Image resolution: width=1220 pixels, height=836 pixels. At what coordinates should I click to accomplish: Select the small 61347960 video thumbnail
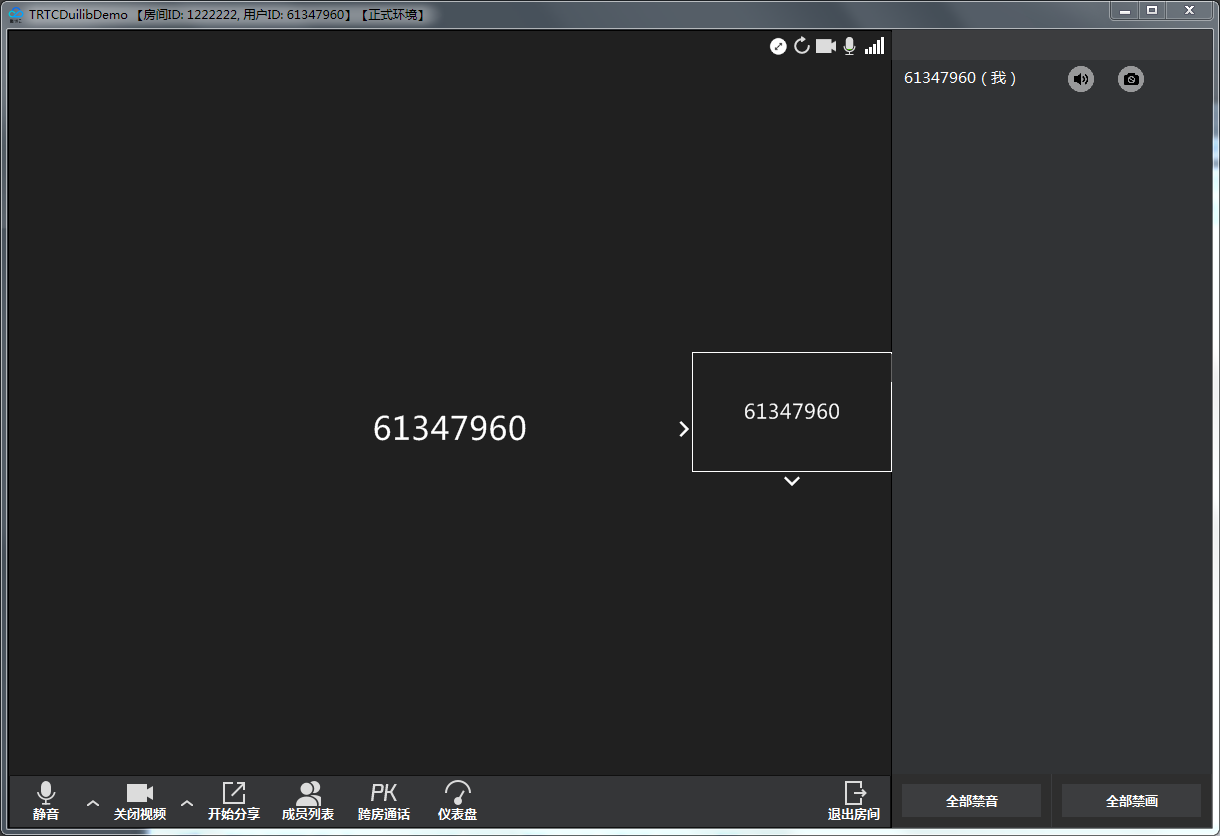coord(792,412)
